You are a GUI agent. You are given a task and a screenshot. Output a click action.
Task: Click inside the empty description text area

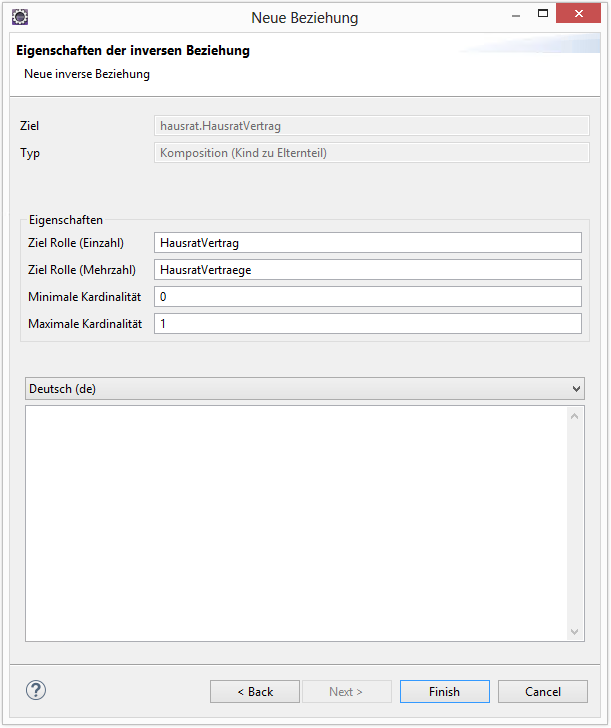click(297, 522)
